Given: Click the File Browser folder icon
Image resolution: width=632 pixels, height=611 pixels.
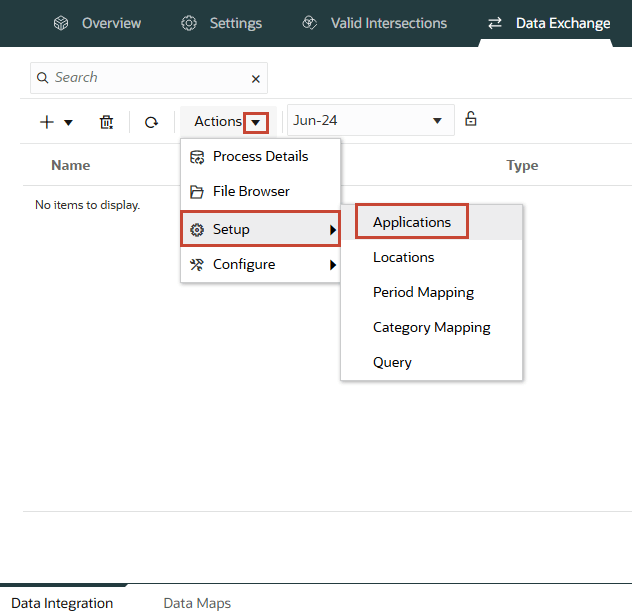Looking at the screenshot, I should [197, 192].
